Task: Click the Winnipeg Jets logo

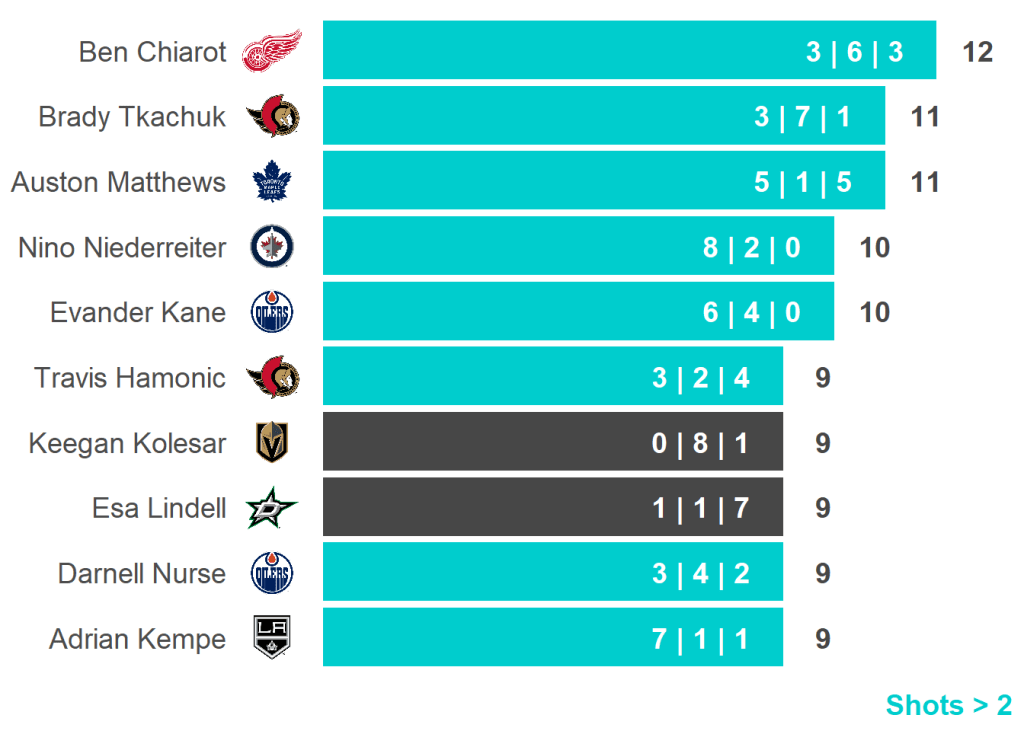Action: (x=272, y=247)
